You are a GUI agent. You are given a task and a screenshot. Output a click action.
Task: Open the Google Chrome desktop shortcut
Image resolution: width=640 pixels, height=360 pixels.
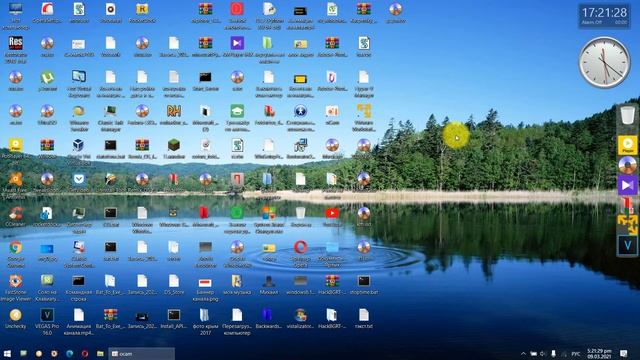[16, 247]
